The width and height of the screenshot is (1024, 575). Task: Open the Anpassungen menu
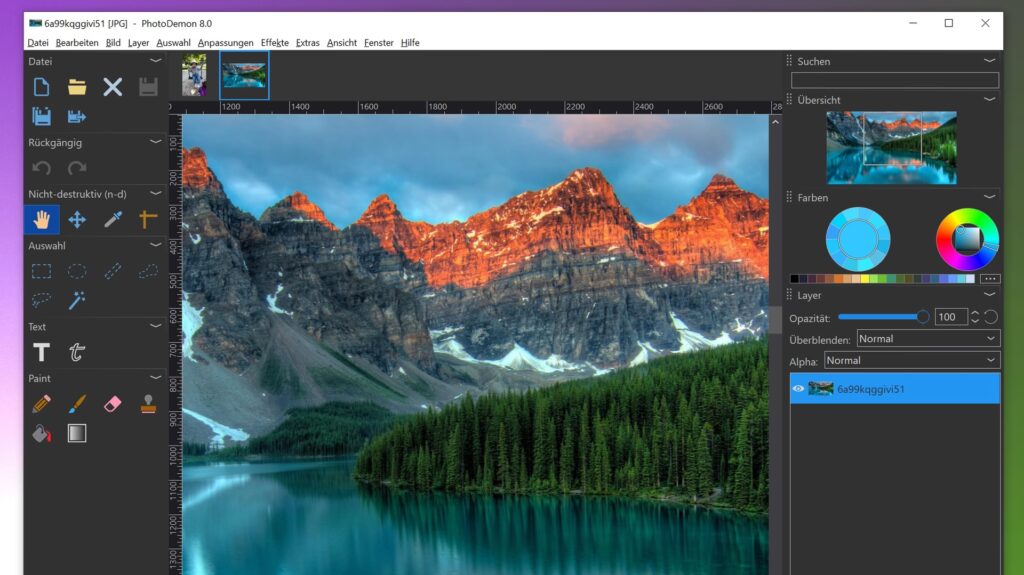point(225,43)
